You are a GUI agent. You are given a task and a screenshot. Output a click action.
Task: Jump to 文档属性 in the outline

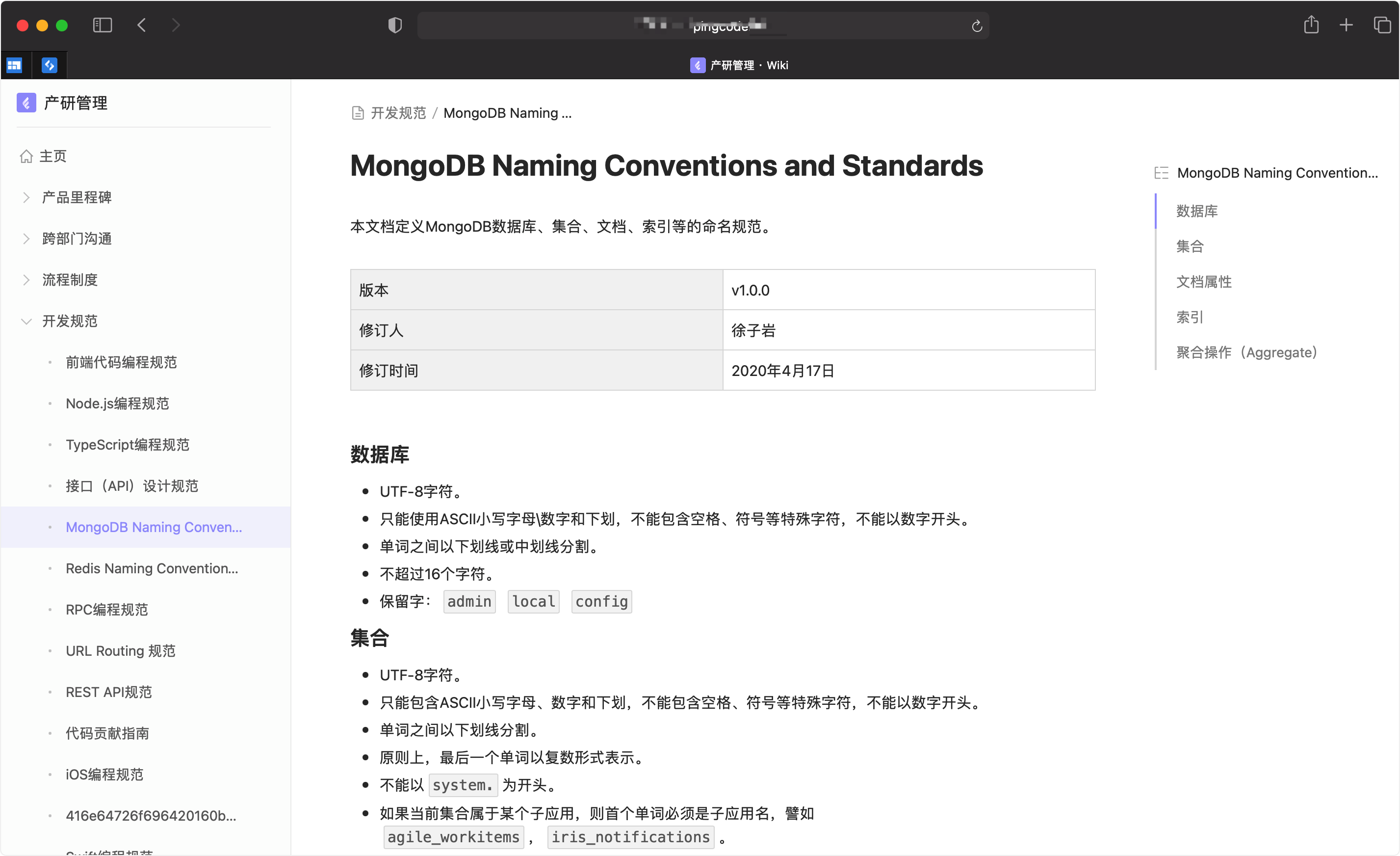tap(1203, 281)
